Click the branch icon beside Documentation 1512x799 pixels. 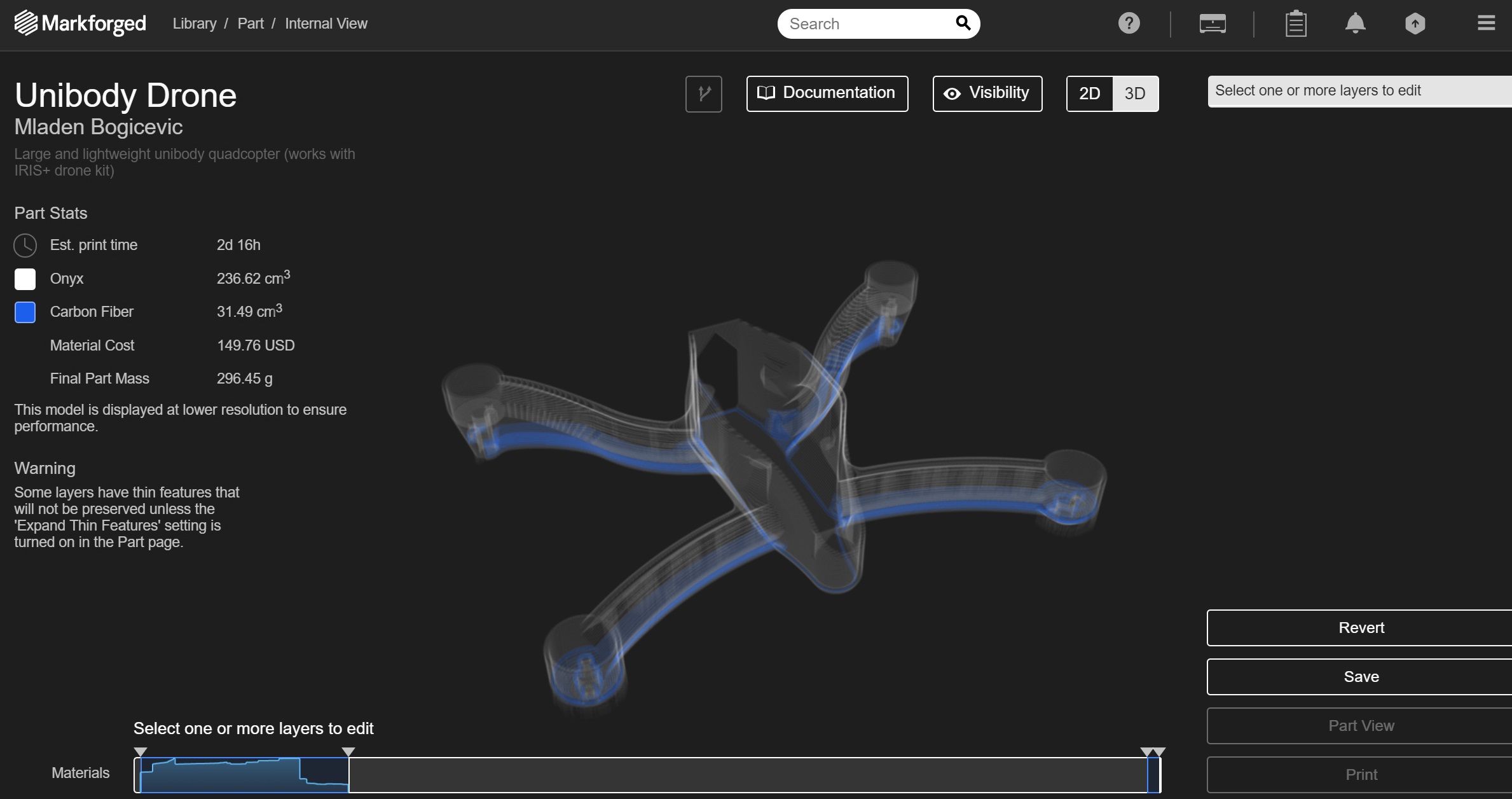point(703,94)
